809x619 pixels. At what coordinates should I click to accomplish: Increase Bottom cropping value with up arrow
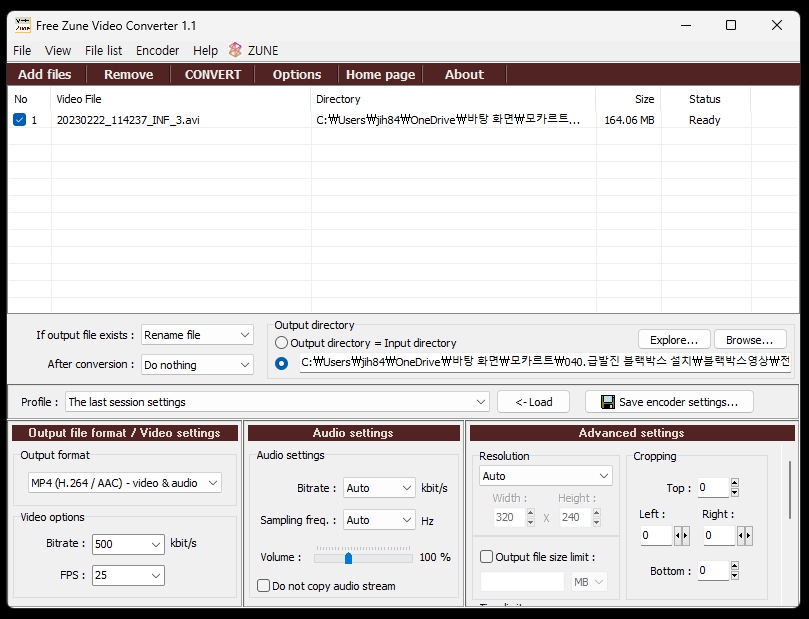735,566
